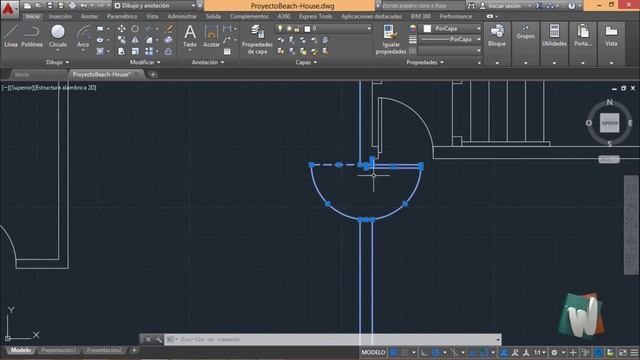Screen dimensions: 640x360
Task: Activate the Explode (Descomponer) tool
Action: [169, 40]
